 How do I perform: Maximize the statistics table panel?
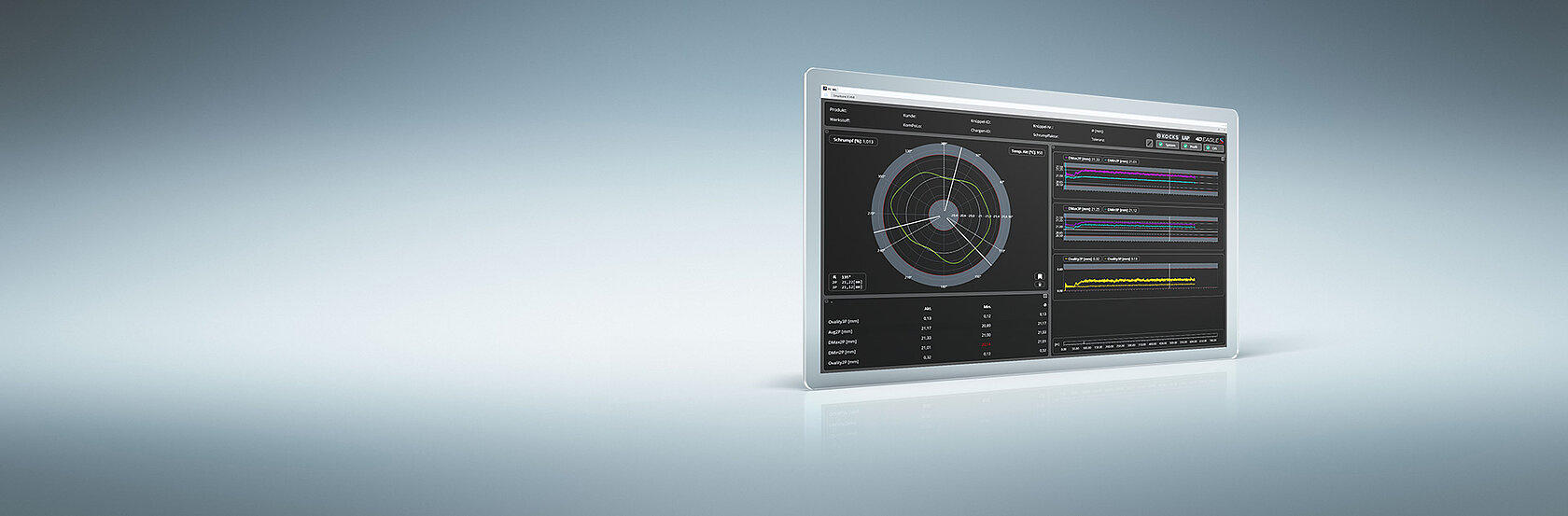pos(1045,296)
